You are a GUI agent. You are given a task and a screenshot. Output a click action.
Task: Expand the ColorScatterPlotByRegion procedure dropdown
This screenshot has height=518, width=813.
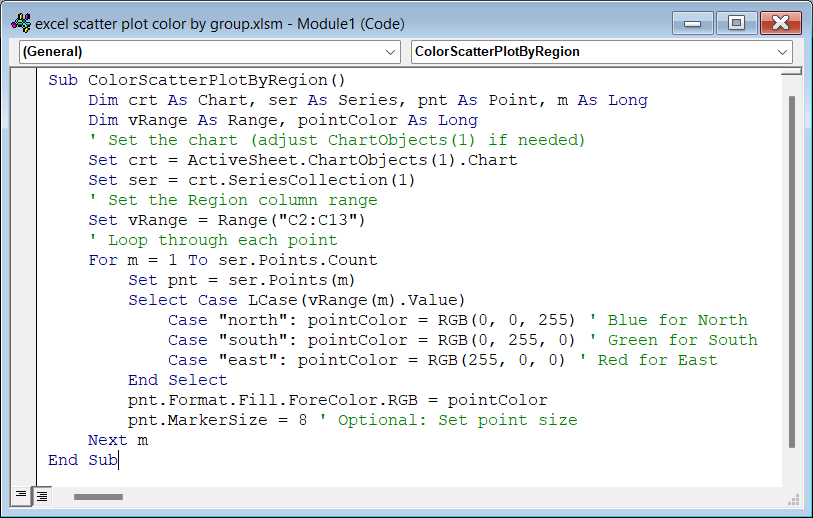pos(602,51)
